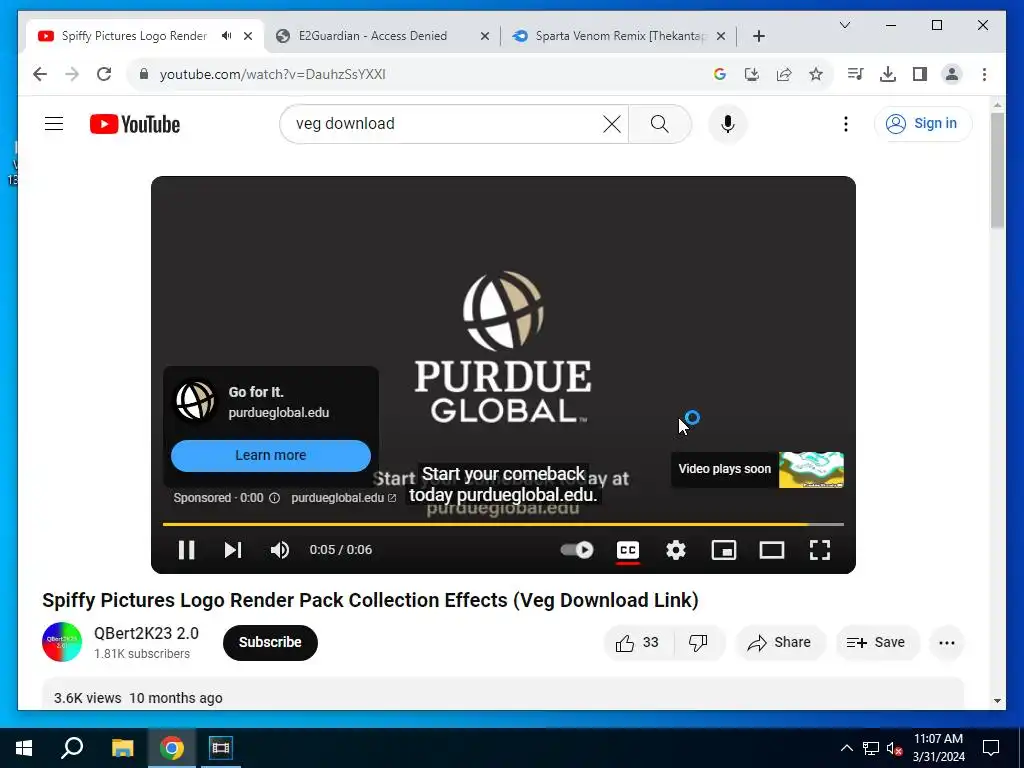Open video editor app in taskbar
Image resolution: width=1024 pixels, height=768 pixels.
point(220,748)
